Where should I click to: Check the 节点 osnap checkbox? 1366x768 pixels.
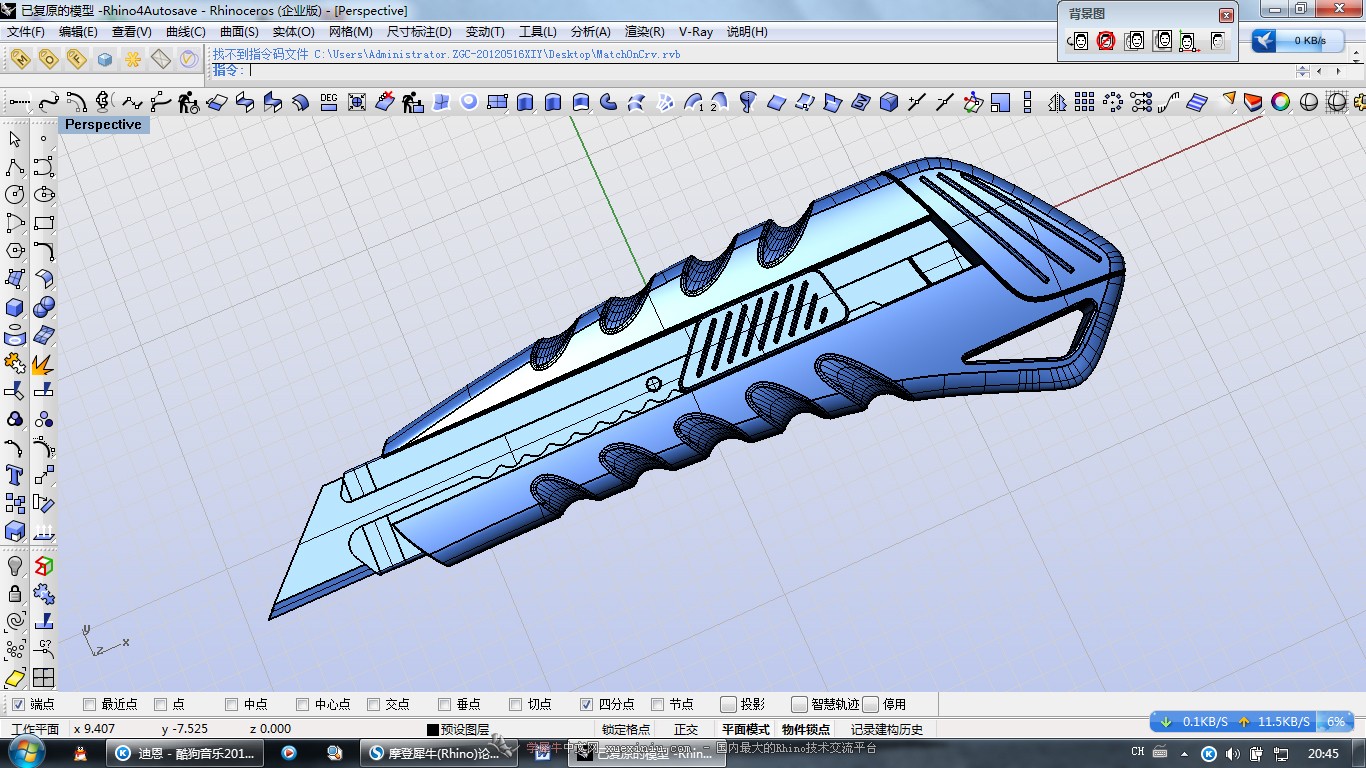(658, 704)
